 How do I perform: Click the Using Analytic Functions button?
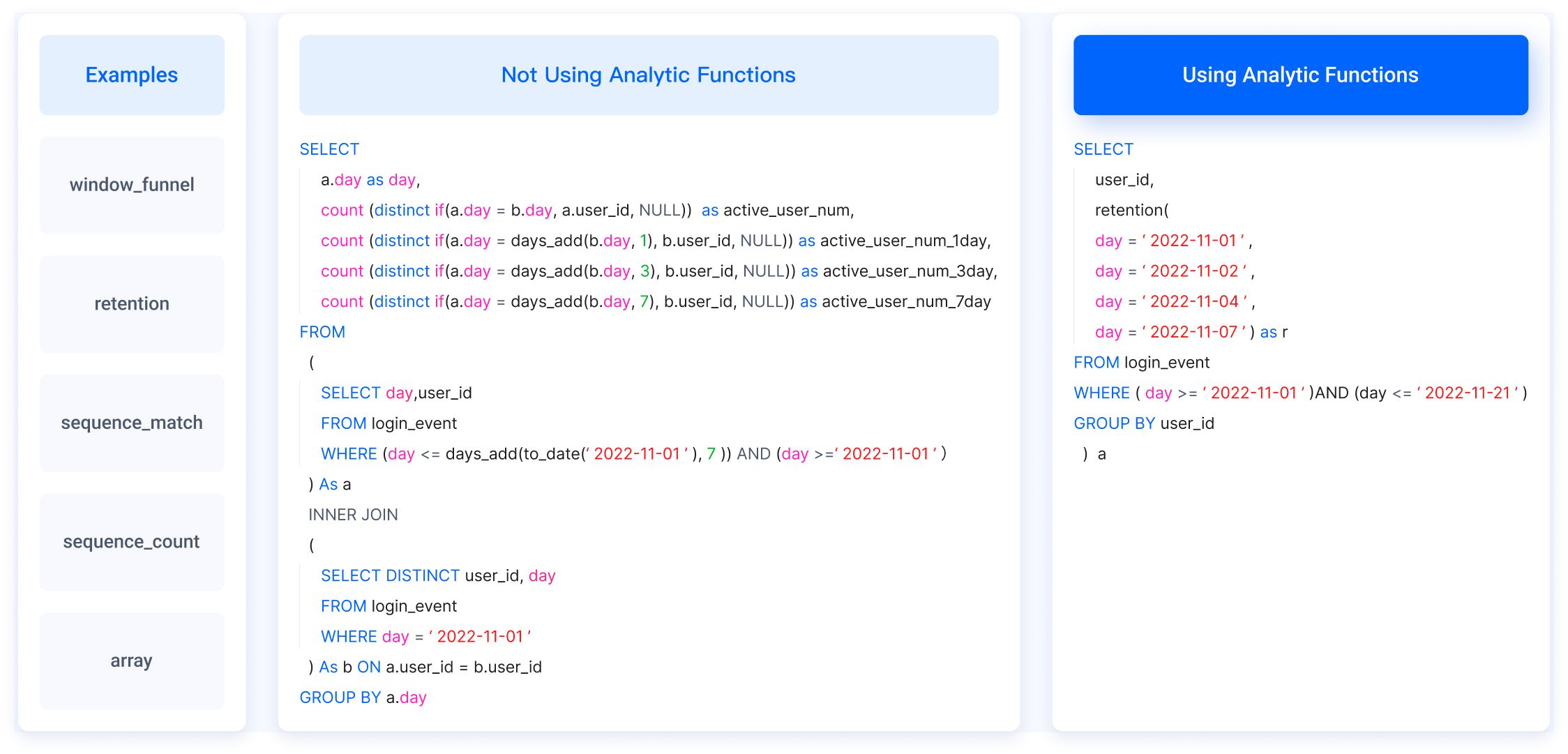point(1301,75)
